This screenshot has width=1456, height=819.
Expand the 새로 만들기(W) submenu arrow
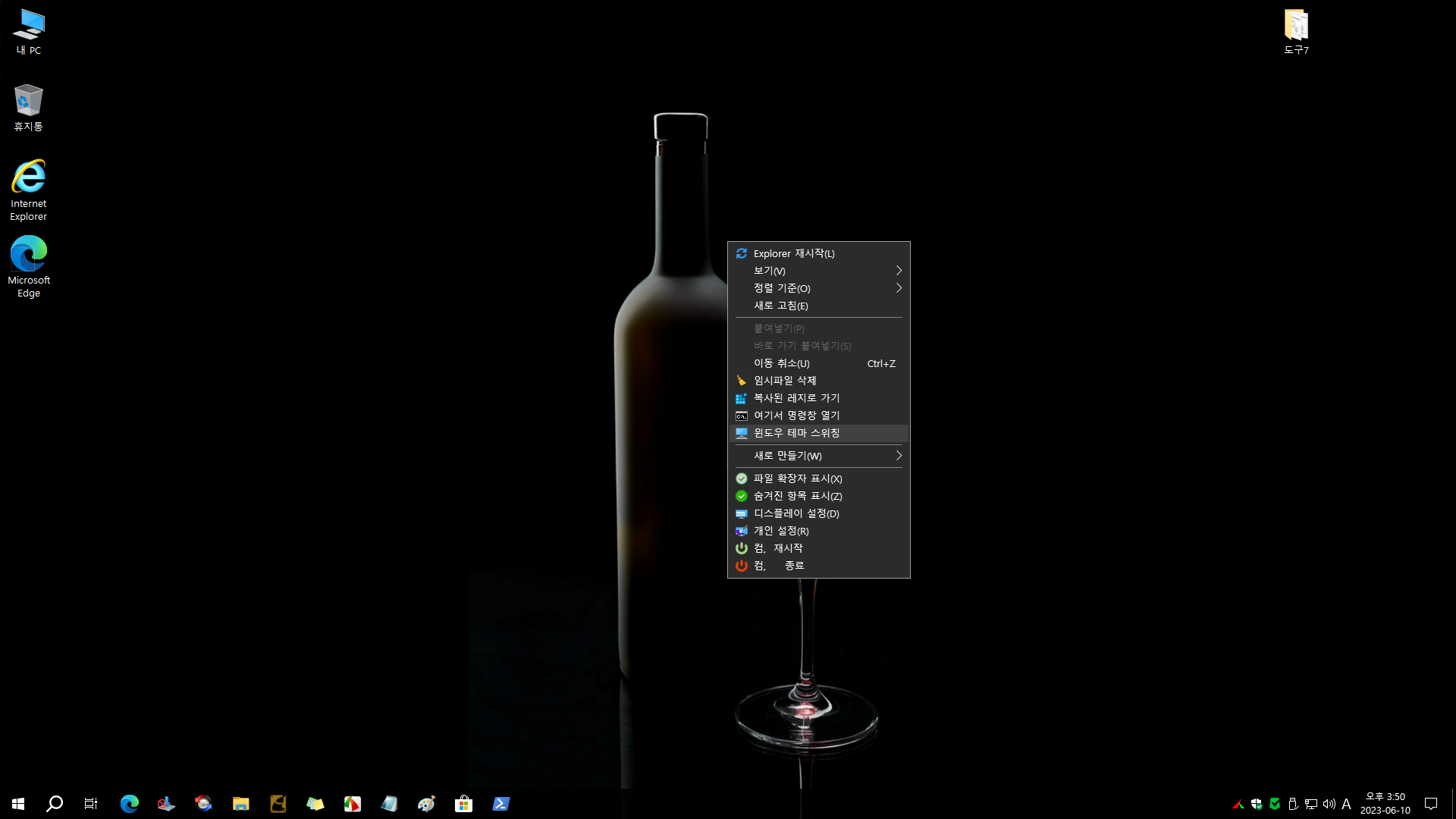899,456
